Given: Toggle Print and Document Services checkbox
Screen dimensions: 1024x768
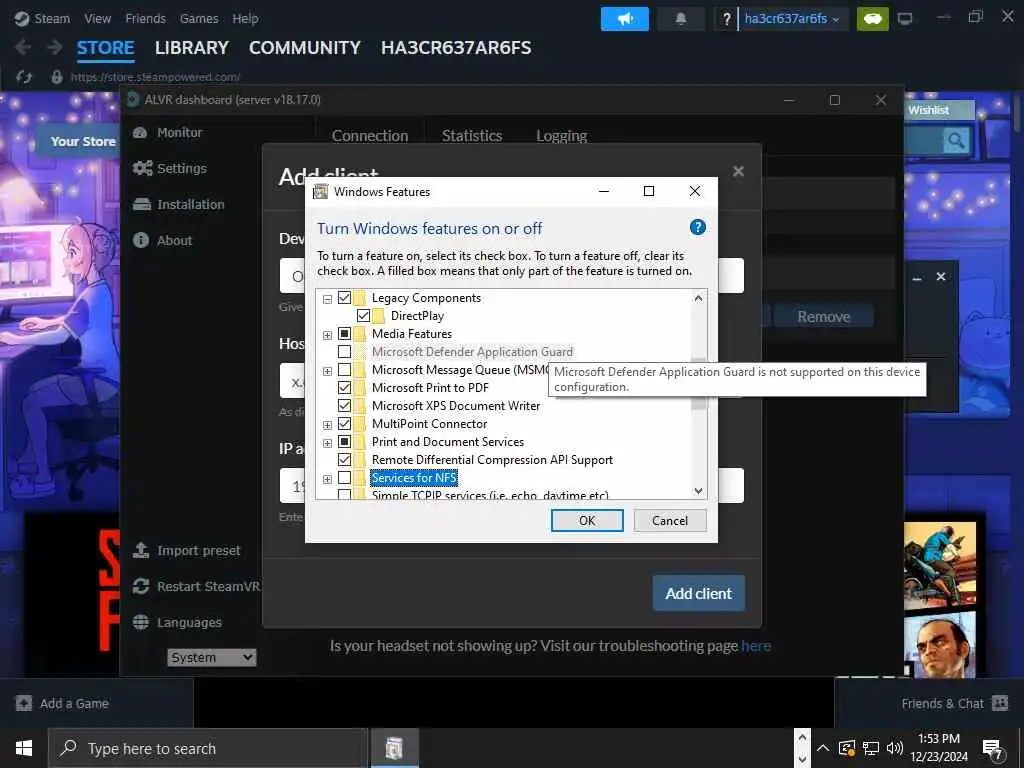Looking at the screenshot, I should [x=344, y=442].
